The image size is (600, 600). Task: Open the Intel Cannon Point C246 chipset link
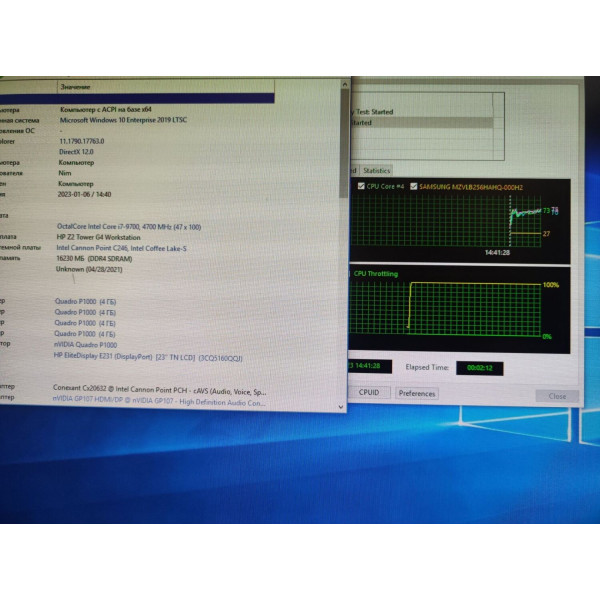[x=121, y=248]
